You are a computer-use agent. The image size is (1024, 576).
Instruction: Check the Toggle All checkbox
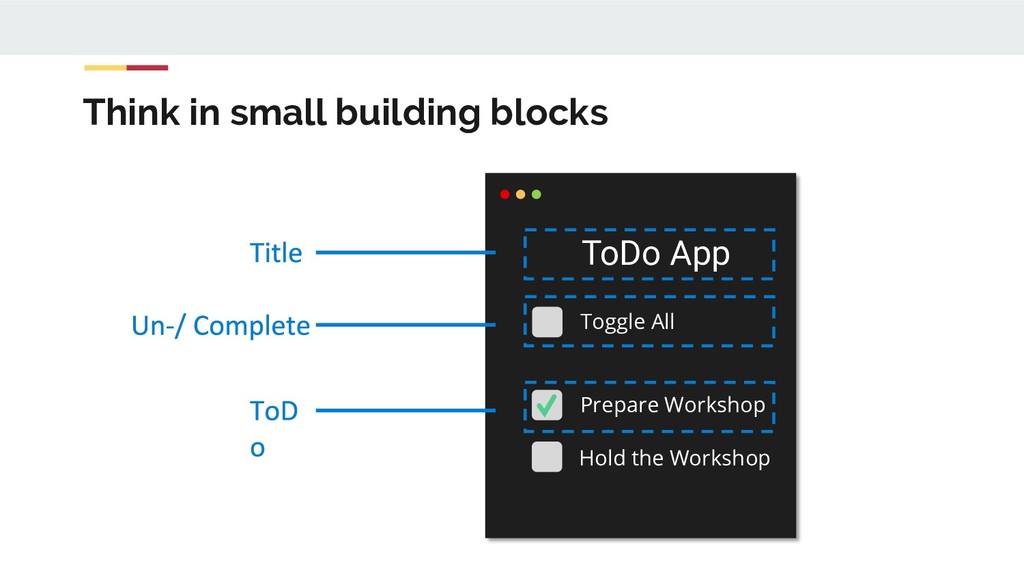[x=547, y=322]
